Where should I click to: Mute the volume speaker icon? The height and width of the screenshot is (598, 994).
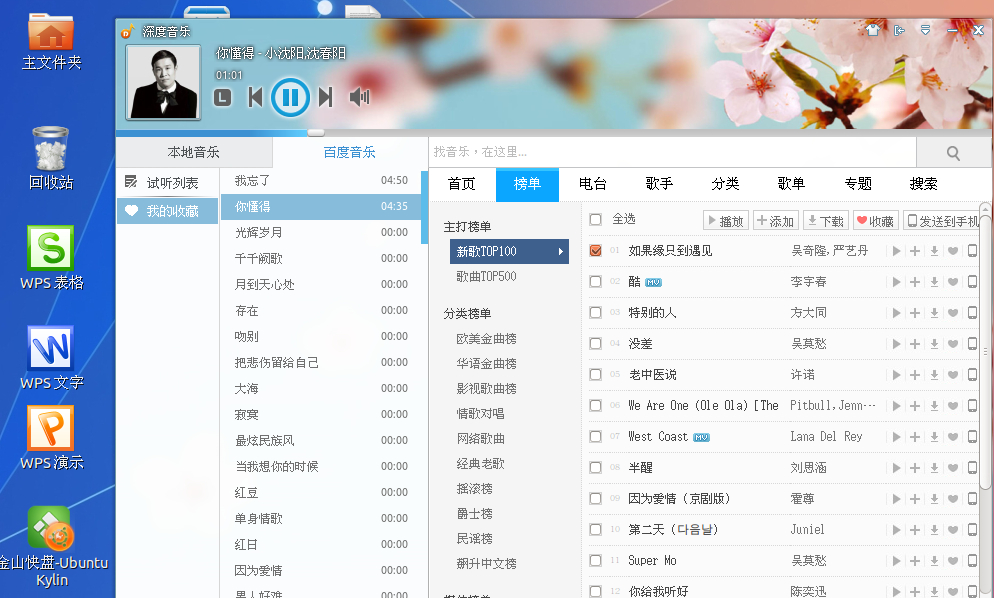point(359,97)
